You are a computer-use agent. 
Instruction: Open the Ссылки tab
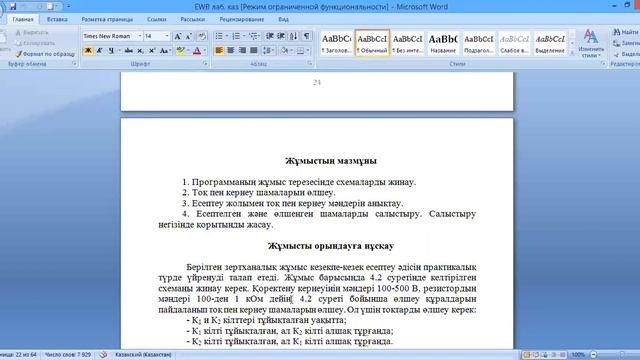[156, 19]
